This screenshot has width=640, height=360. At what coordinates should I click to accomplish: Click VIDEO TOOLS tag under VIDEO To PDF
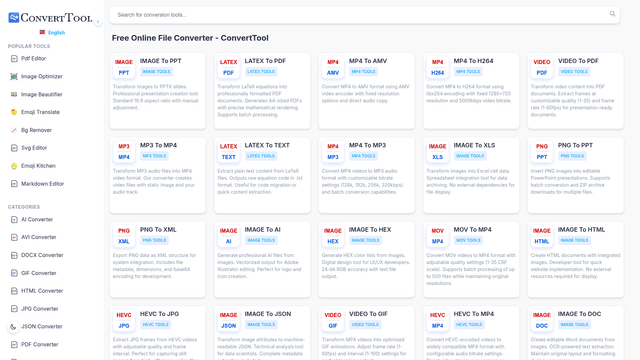pyautogui.click(x=574, y=72)
